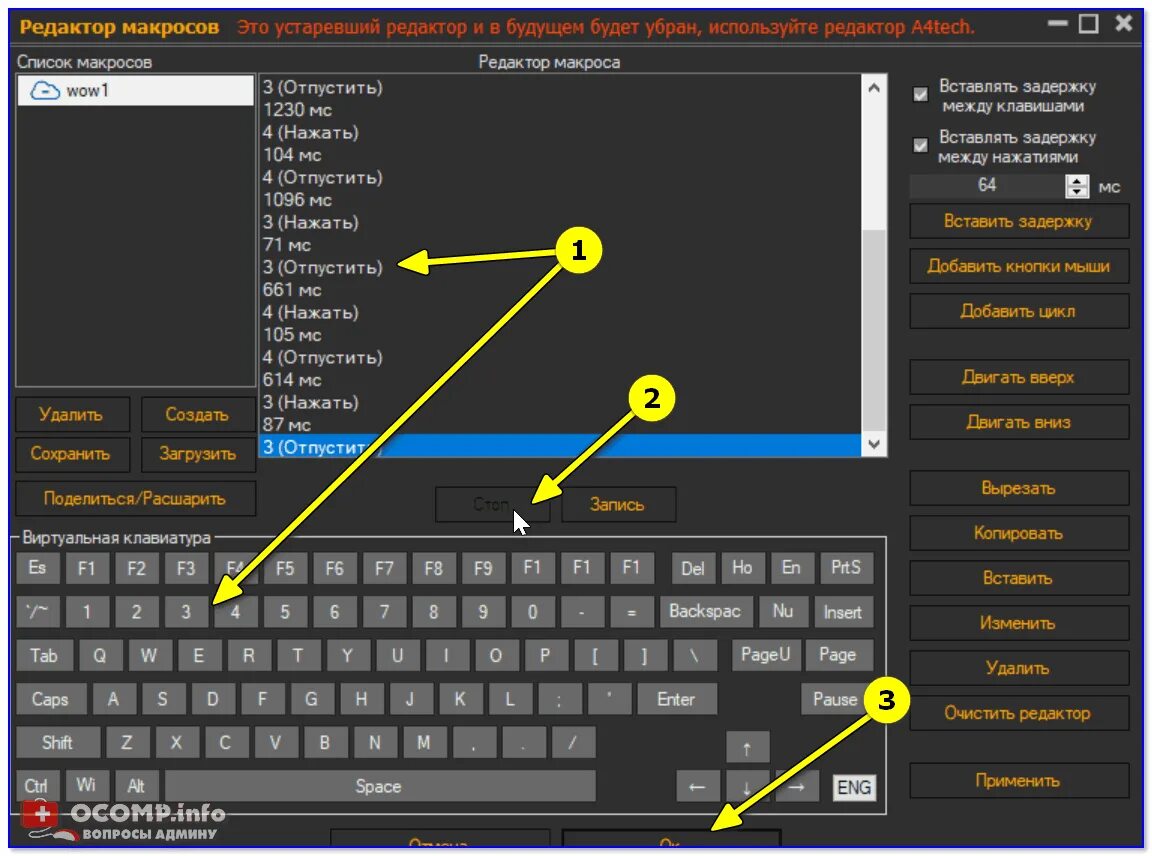Image resolution: width=1152 pixels, height=856 pixels.
Task: Select the wow1 macro cloud icon
Action: tap(45, 90)
